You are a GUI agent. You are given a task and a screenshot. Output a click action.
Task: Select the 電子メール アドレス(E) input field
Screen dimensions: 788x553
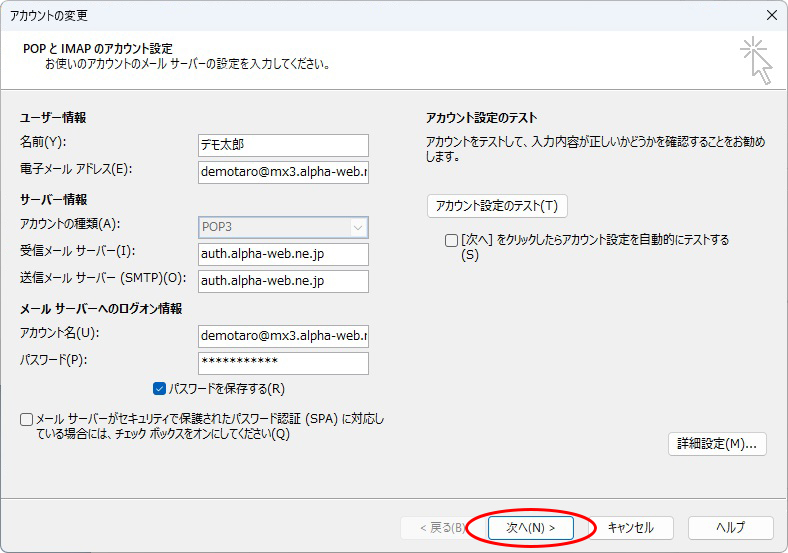pyautogui.click(x=283, y=172)
